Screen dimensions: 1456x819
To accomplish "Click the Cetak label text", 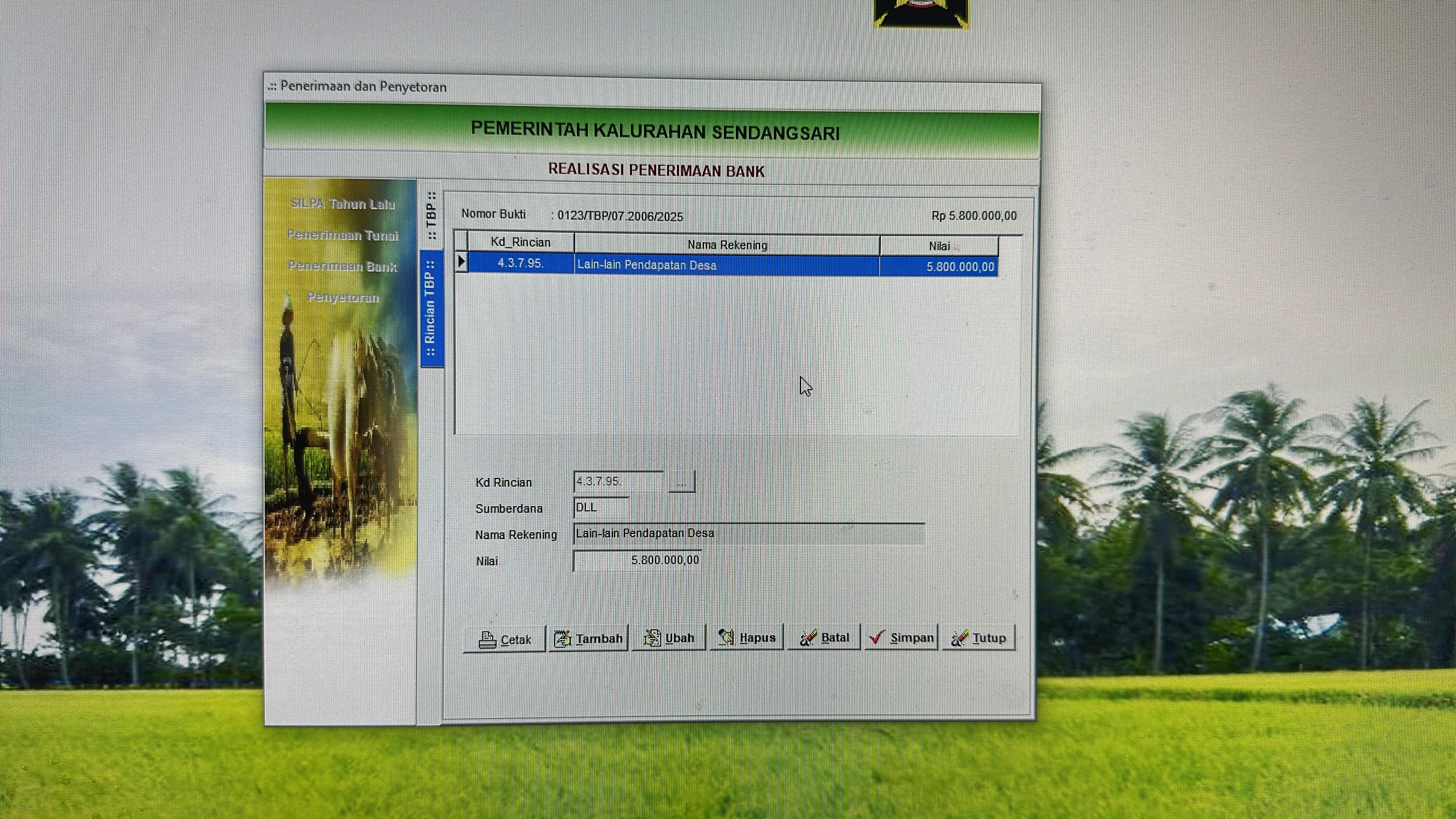I will pos(516,640).
